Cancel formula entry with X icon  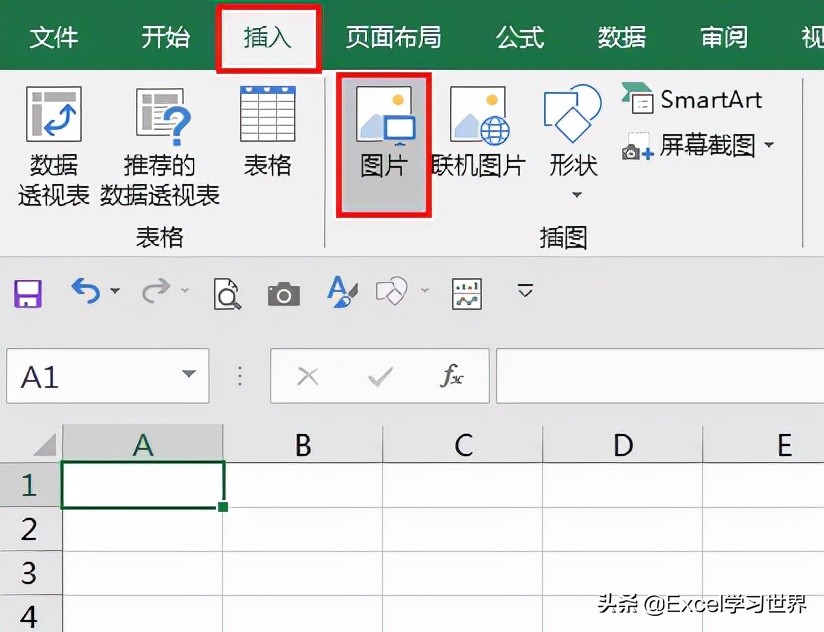coord(308,376)
